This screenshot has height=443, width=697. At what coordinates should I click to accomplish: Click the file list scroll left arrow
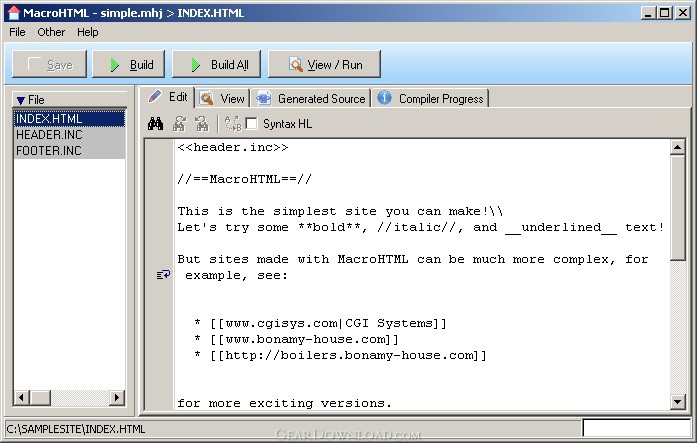point(22,397)
